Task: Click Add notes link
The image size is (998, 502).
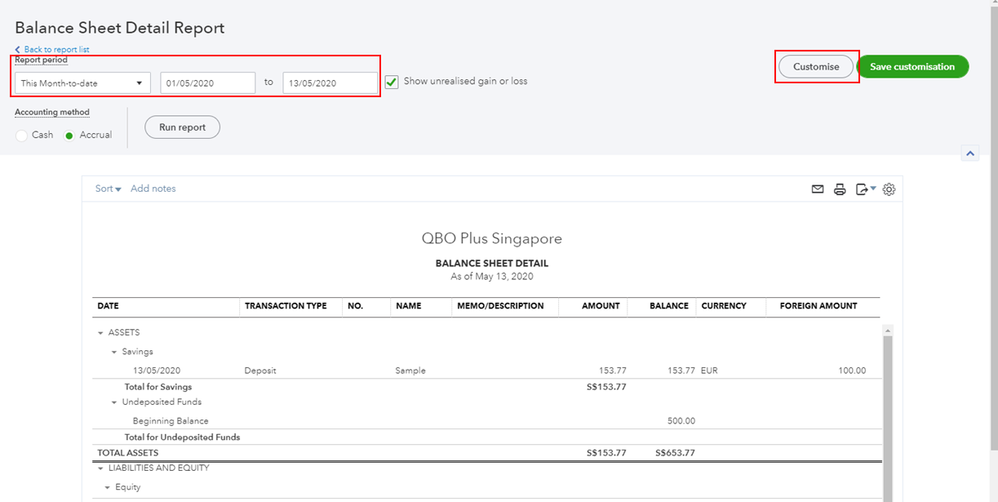Action: click(153, 189)
